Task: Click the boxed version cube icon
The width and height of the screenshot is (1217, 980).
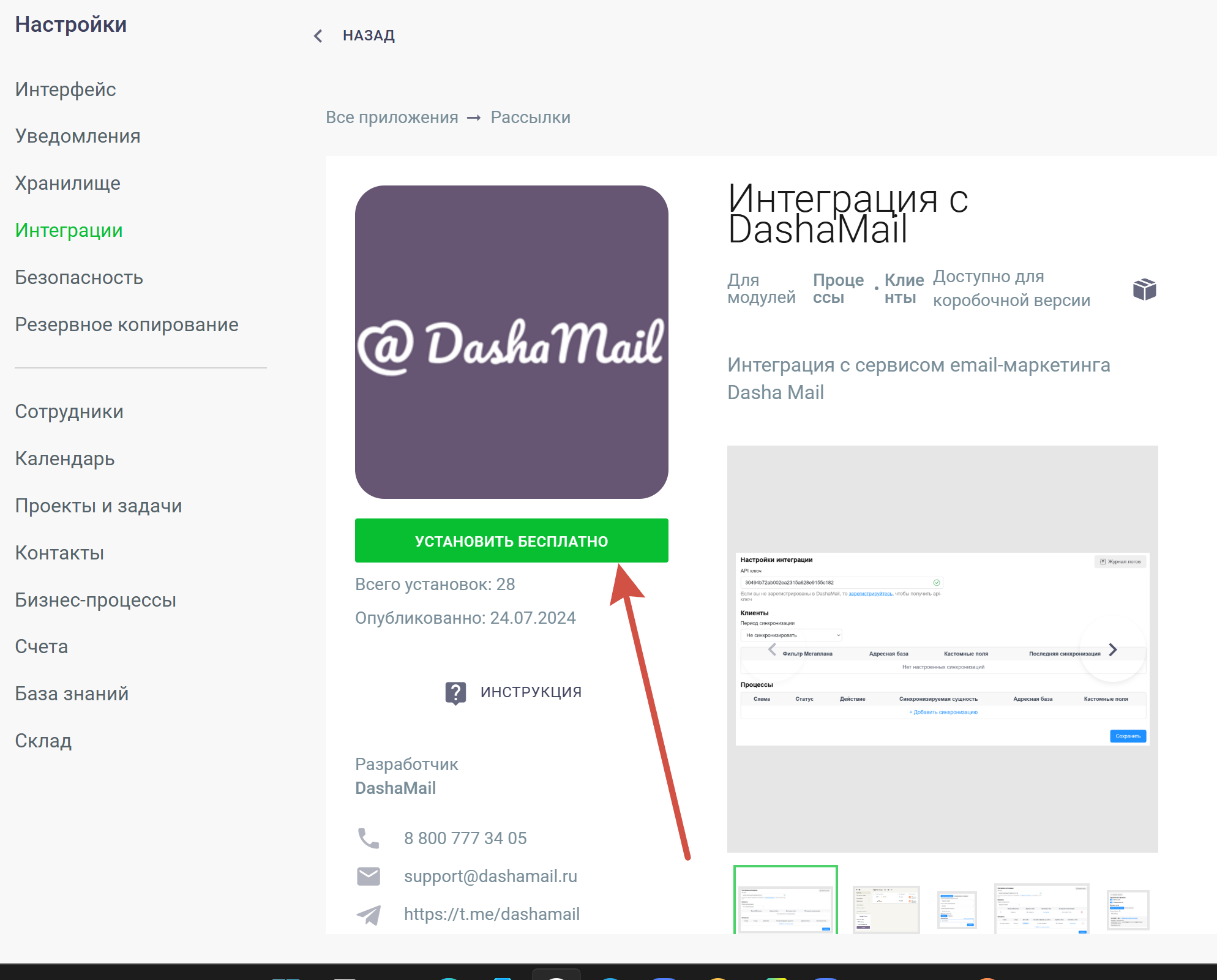Action: click(x=1144, y=289)
